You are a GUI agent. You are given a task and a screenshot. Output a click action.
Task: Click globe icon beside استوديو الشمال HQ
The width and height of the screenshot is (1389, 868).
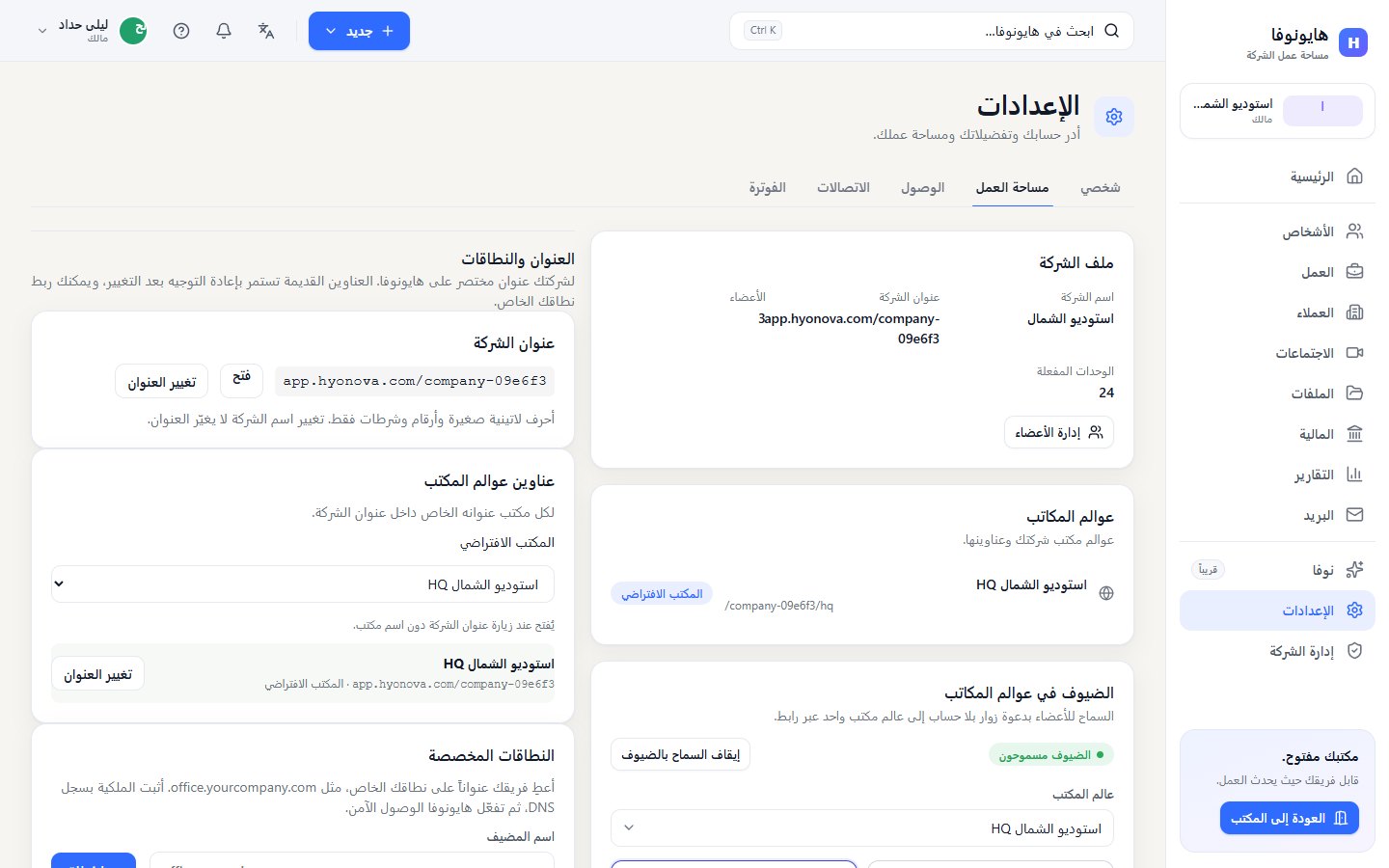click(x=1106, y=593)
